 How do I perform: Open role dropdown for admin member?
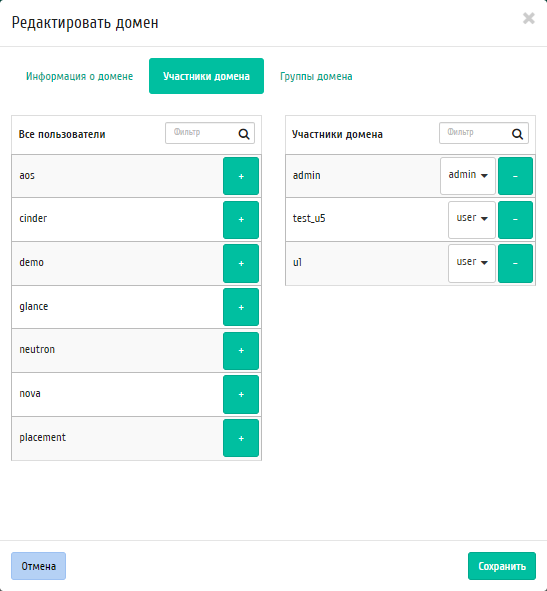[468, 176]
